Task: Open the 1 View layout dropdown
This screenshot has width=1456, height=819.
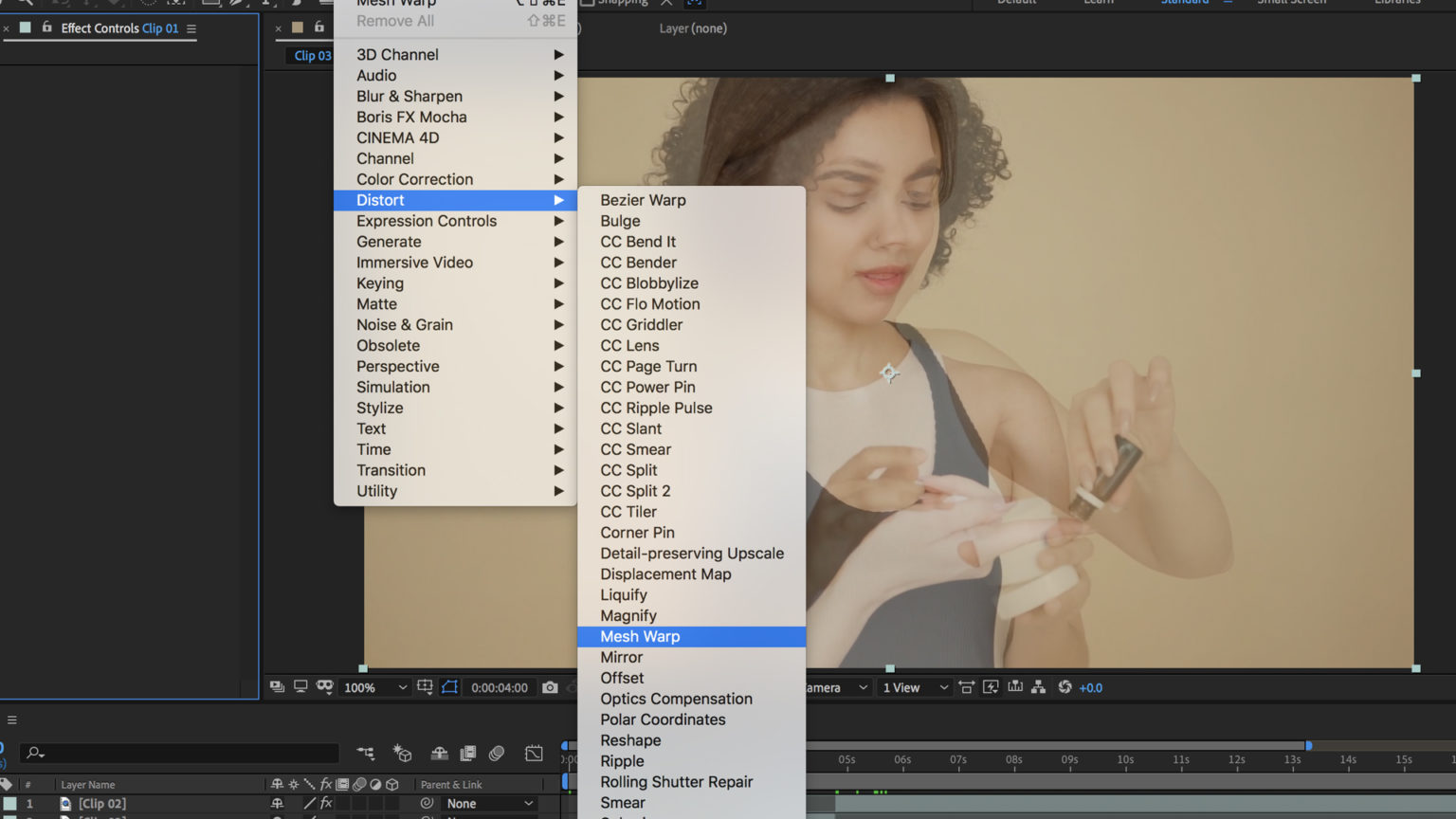Action: point(915,687)
